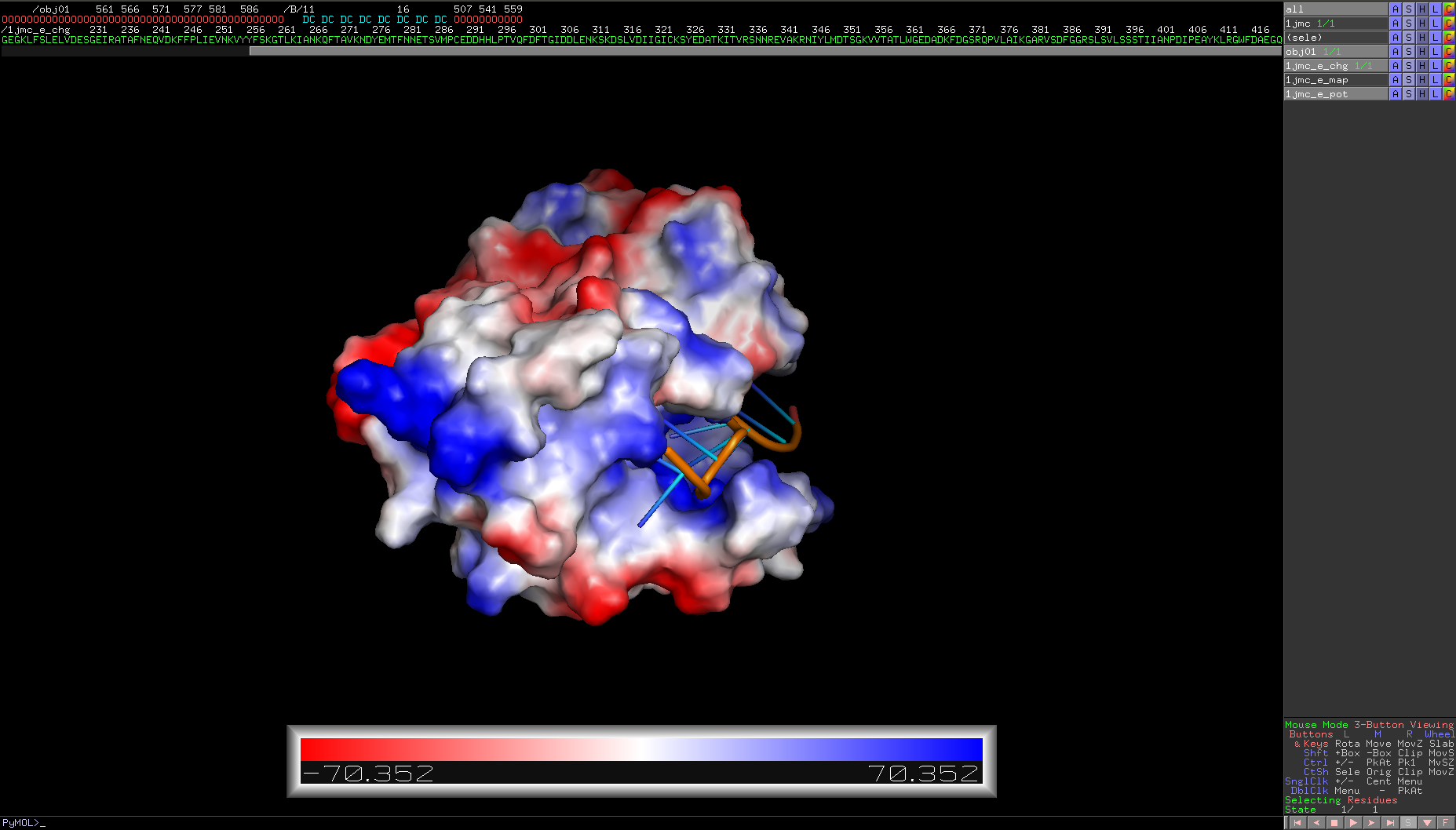This screenshot has width=1456, height=830.
Task: Toggle visibility of 1jmc_e_map object
Action: (1336, 80)
